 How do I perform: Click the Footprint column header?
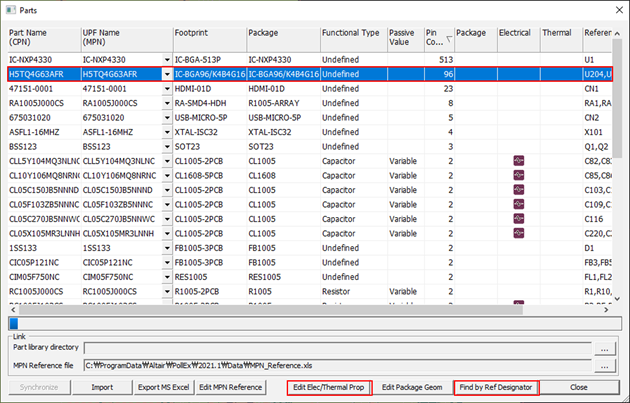[x=207, y=38]
